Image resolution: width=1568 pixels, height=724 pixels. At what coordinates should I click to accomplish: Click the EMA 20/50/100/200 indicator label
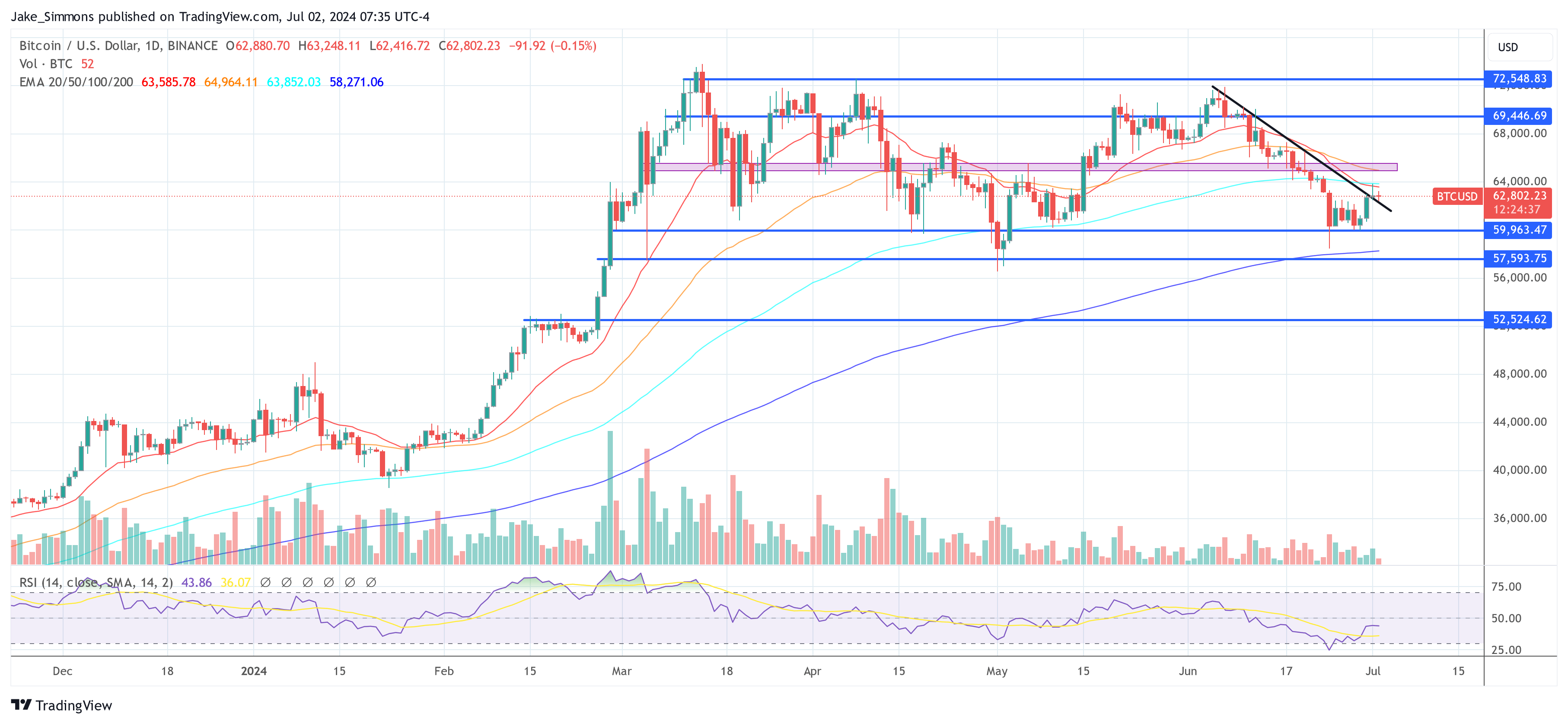coord(76,82)
